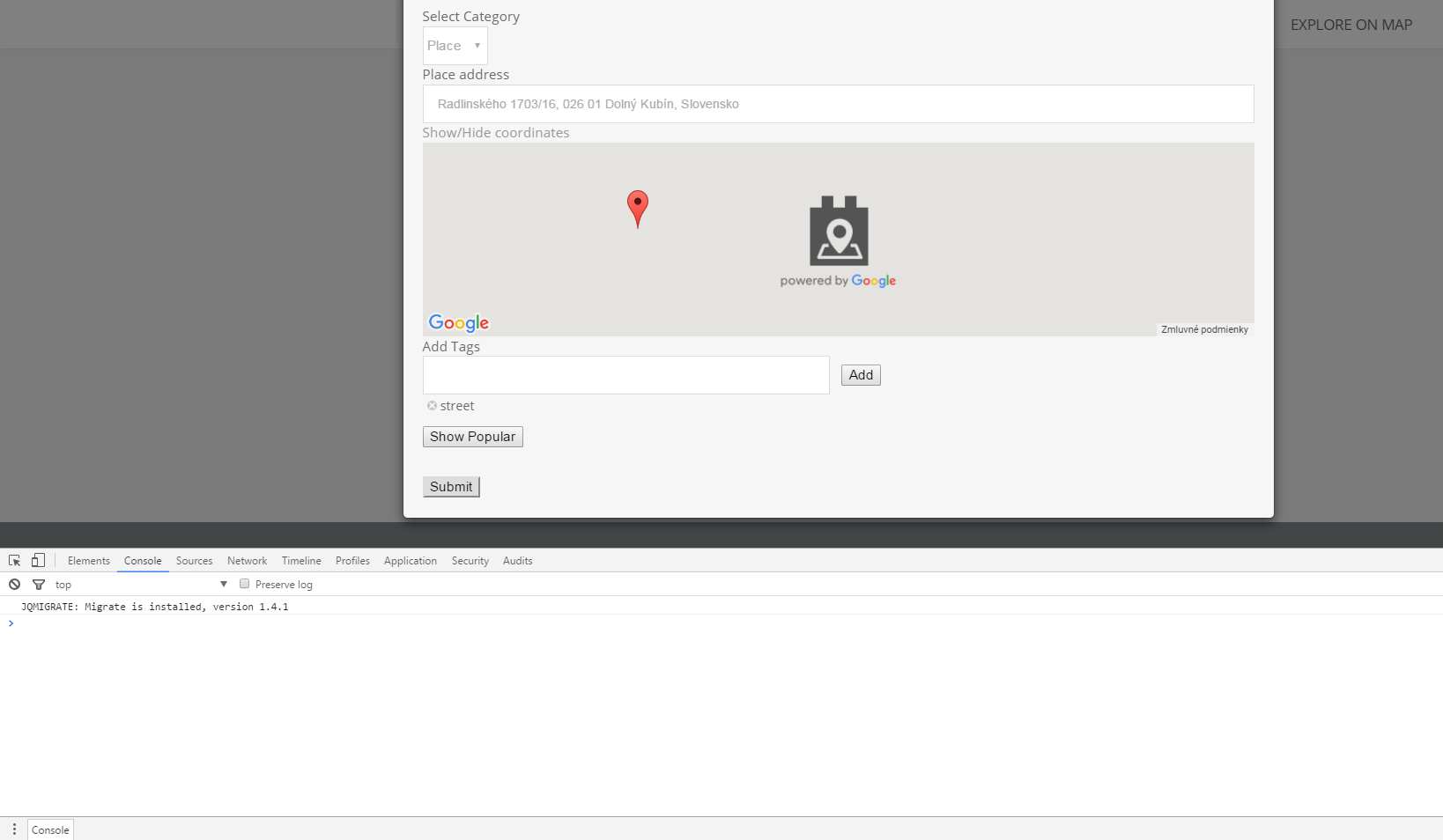Remove the street tag via x icon

pyautogui.click(x=432, y=406)
